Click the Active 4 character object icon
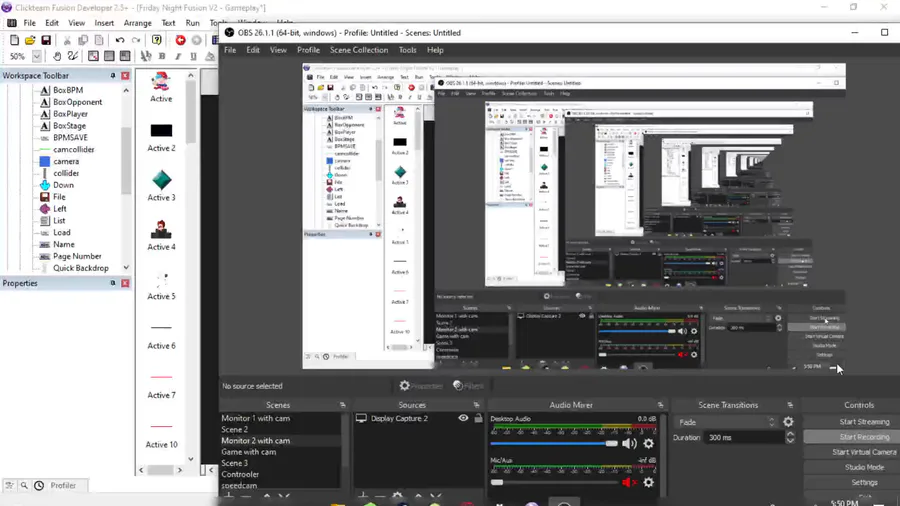This screenshot has height=506, width=900. tap(161, 229)
